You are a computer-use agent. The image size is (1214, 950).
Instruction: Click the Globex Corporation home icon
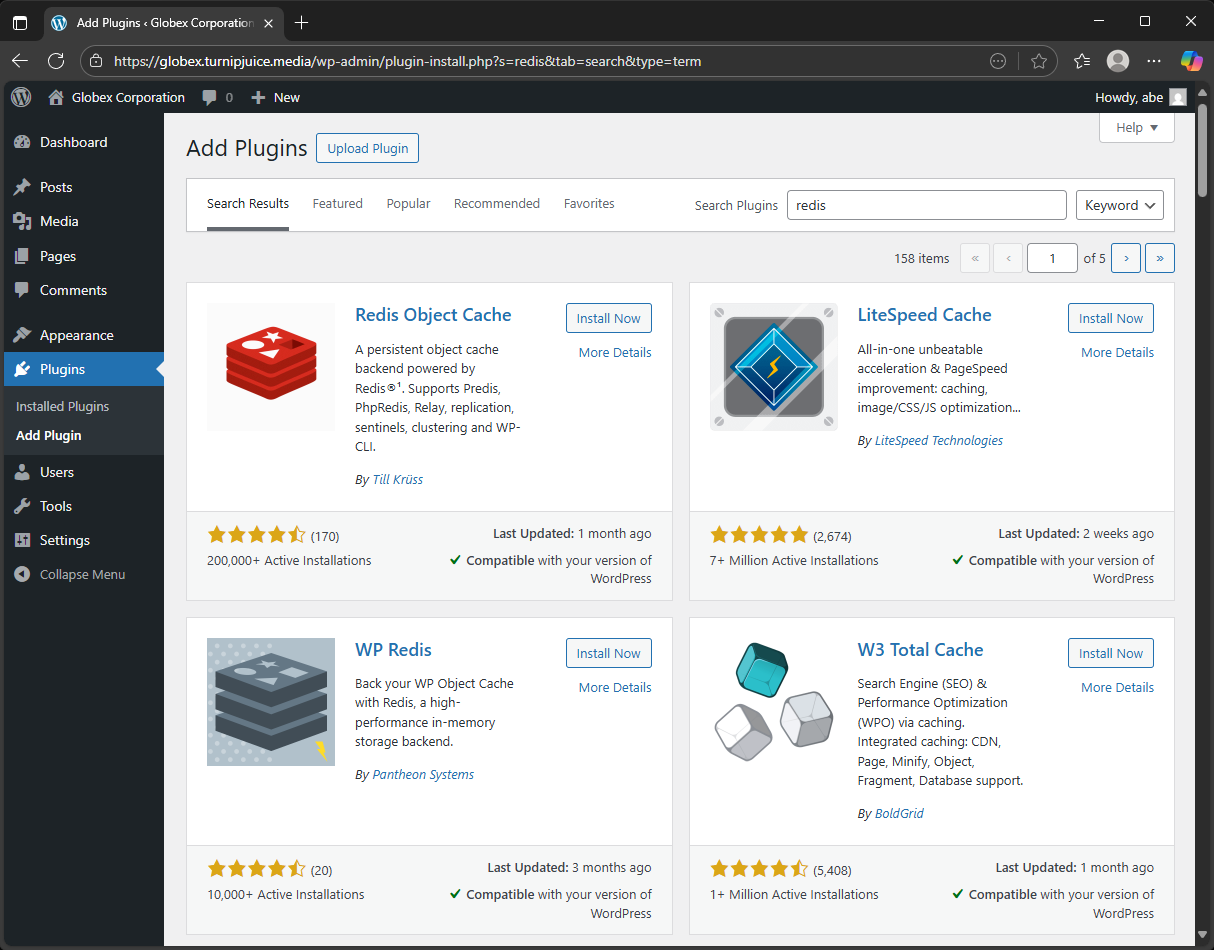[x=56, y=97]
